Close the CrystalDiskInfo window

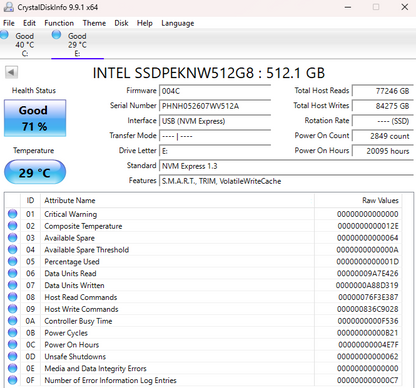click(x=405, y=7)
